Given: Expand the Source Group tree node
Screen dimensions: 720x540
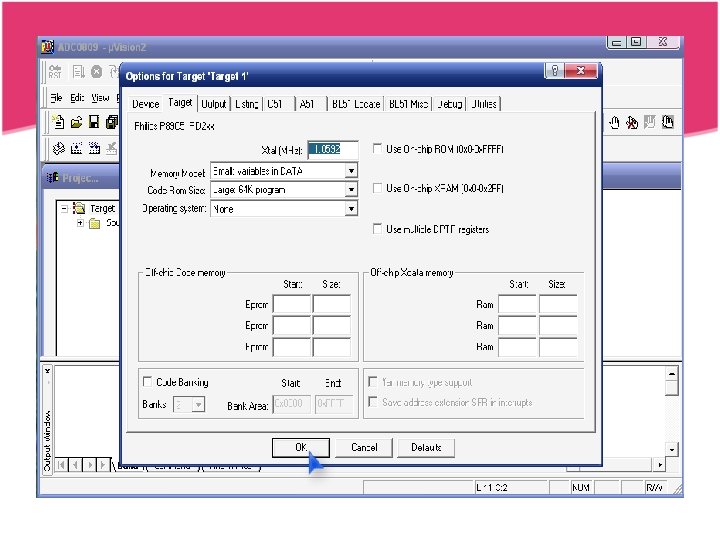Looking at the screenshot, I should point(80,223).
